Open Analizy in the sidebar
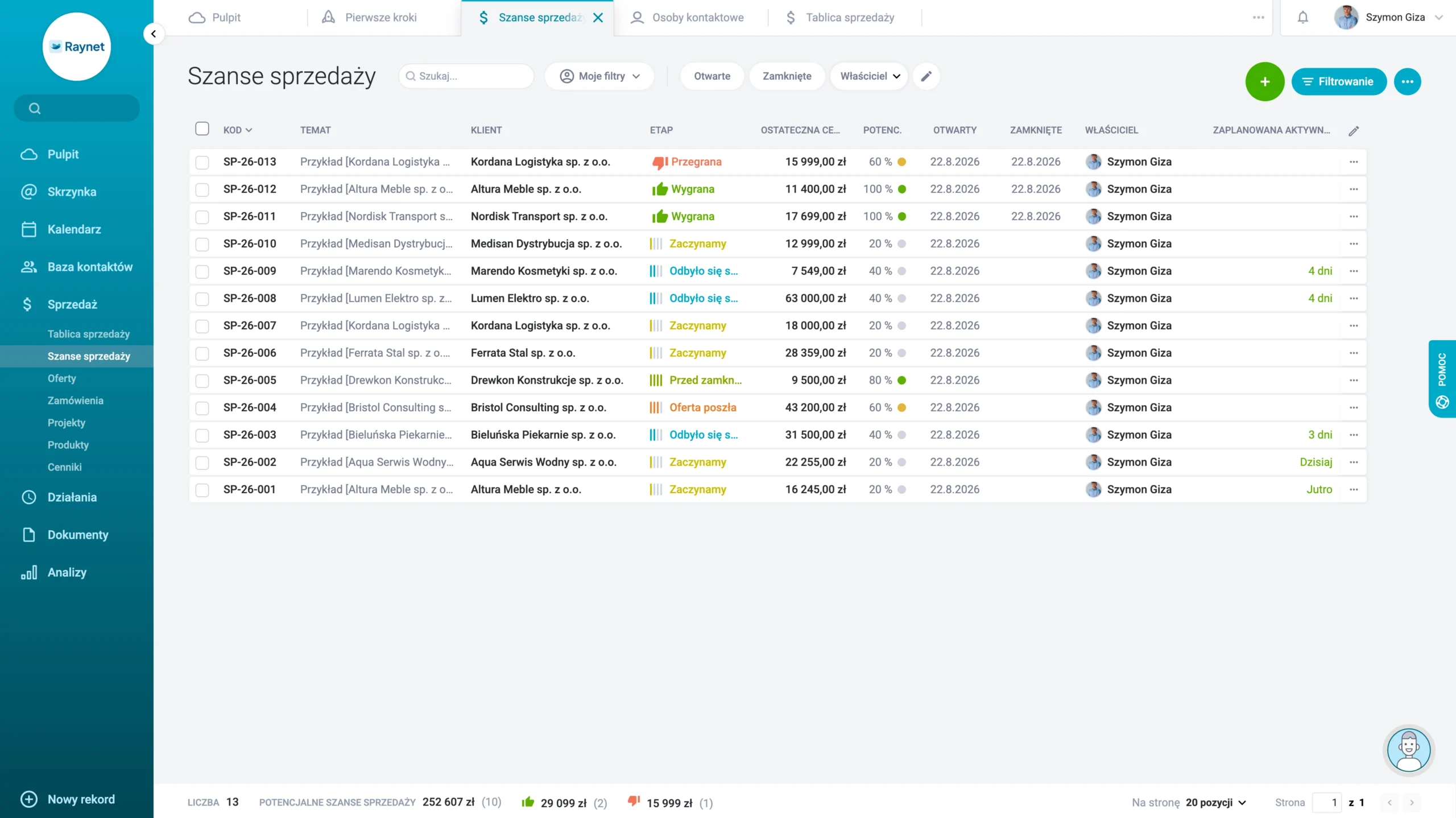The image size is (1456, 818). tap(67, 572)
